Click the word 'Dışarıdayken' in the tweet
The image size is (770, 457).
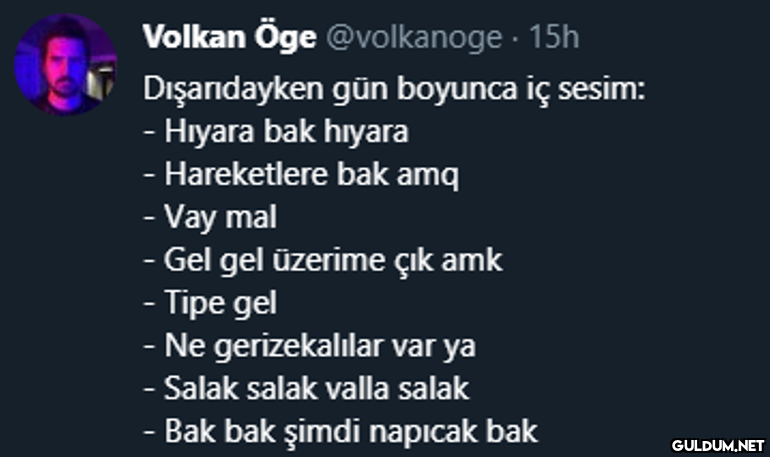pos(233,90)
